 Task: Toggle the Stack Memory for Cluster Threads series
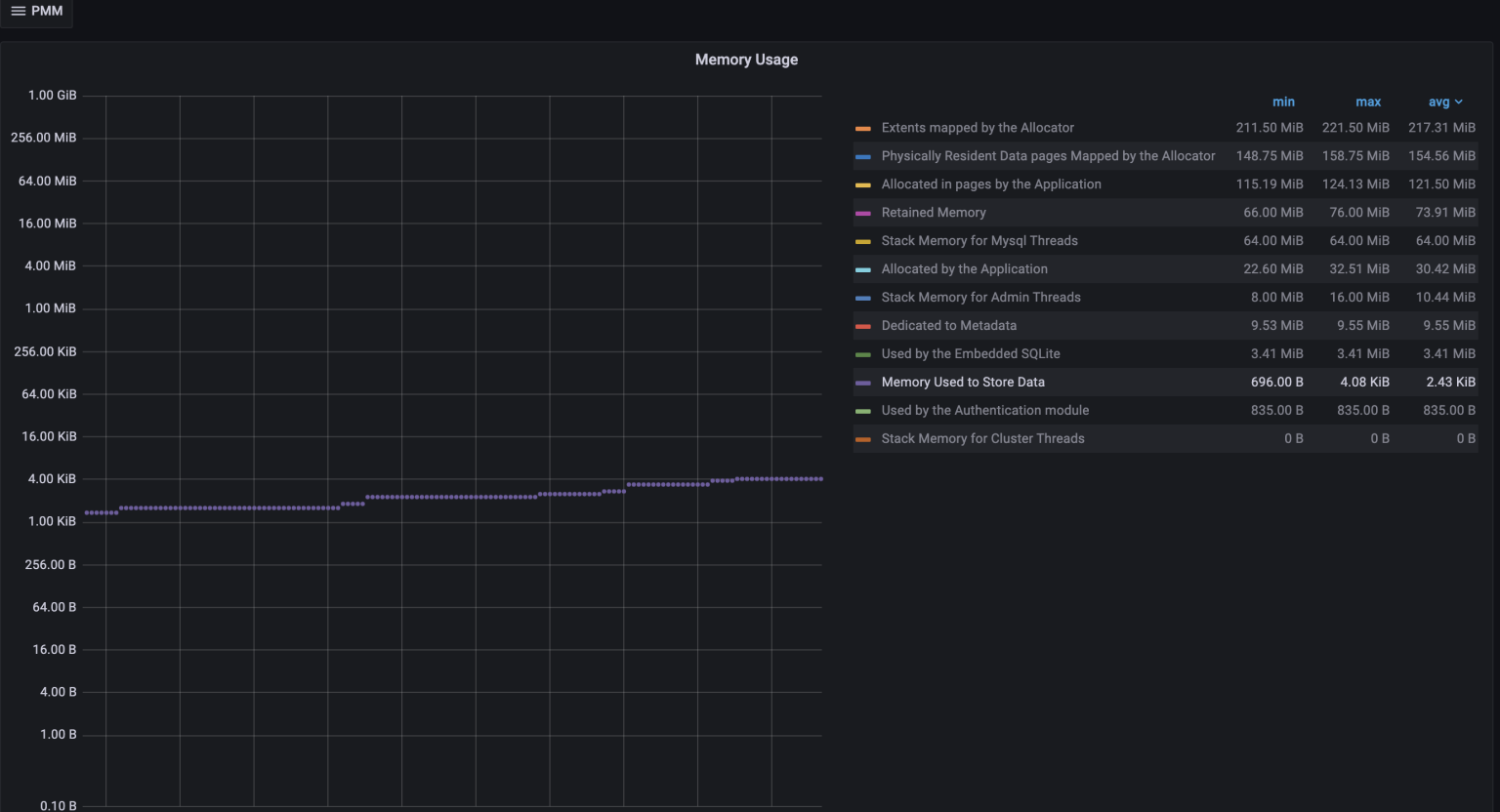pos(982,439)
